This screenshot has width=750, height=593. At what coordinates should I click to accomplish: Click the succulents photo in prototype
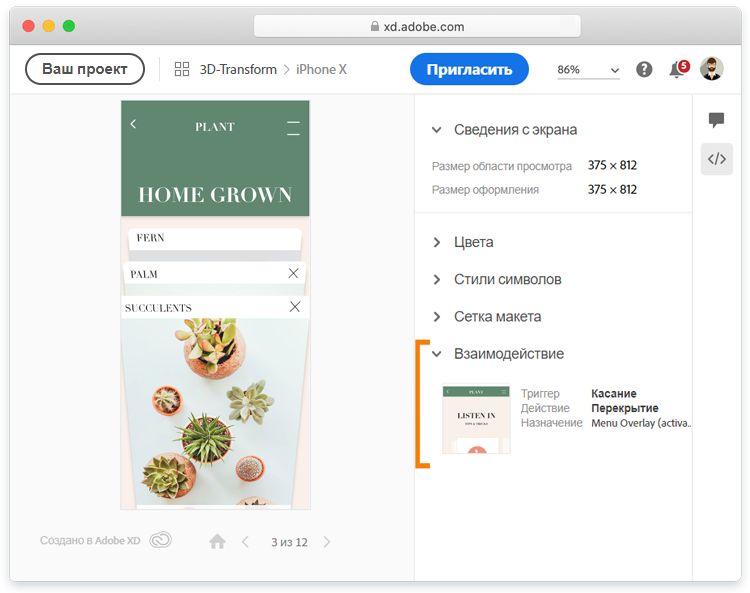tap(215, 412)
